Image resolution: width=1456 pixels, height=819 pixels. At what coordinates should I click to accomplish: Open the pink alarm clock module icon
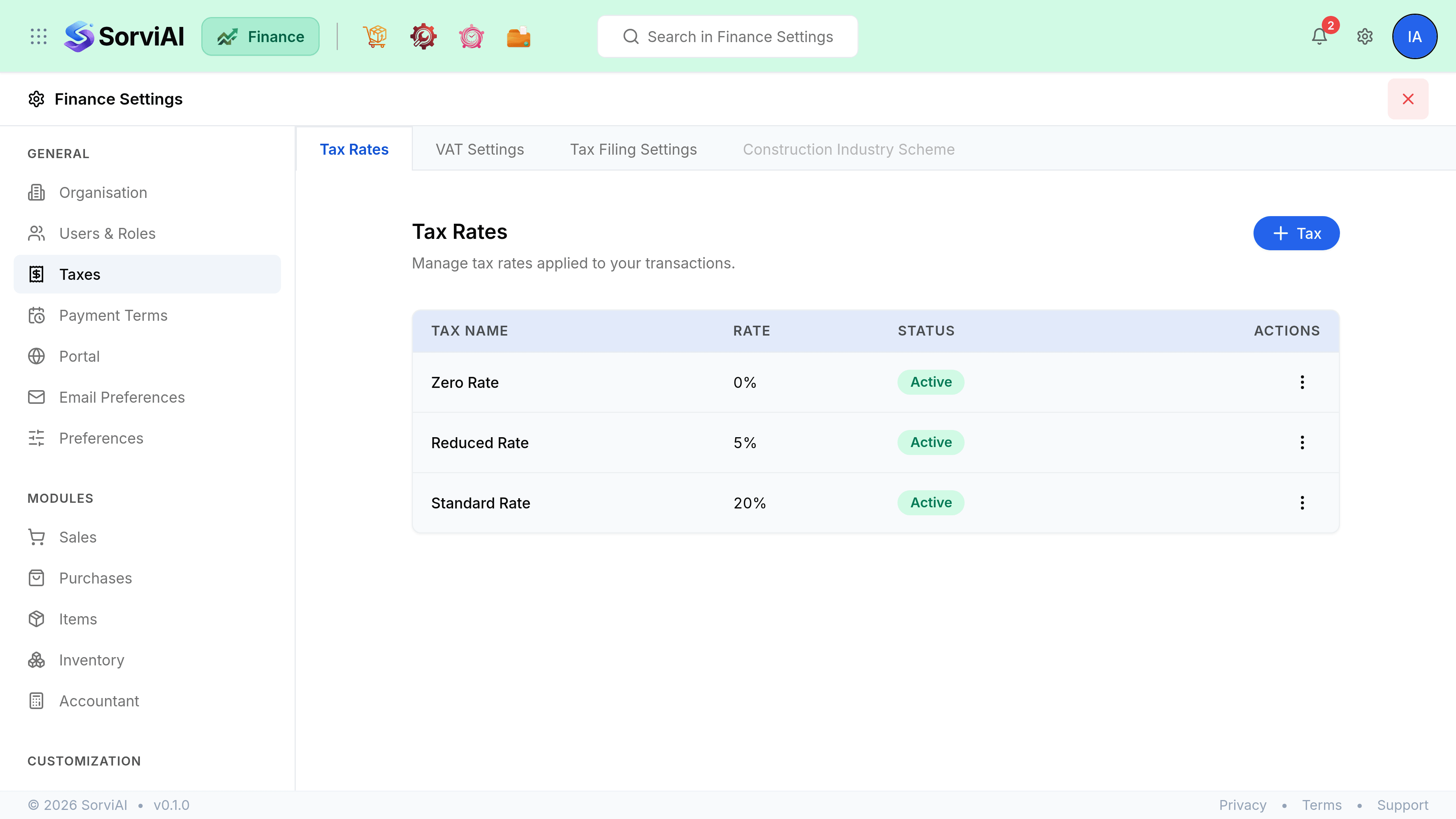pos(471,37)
